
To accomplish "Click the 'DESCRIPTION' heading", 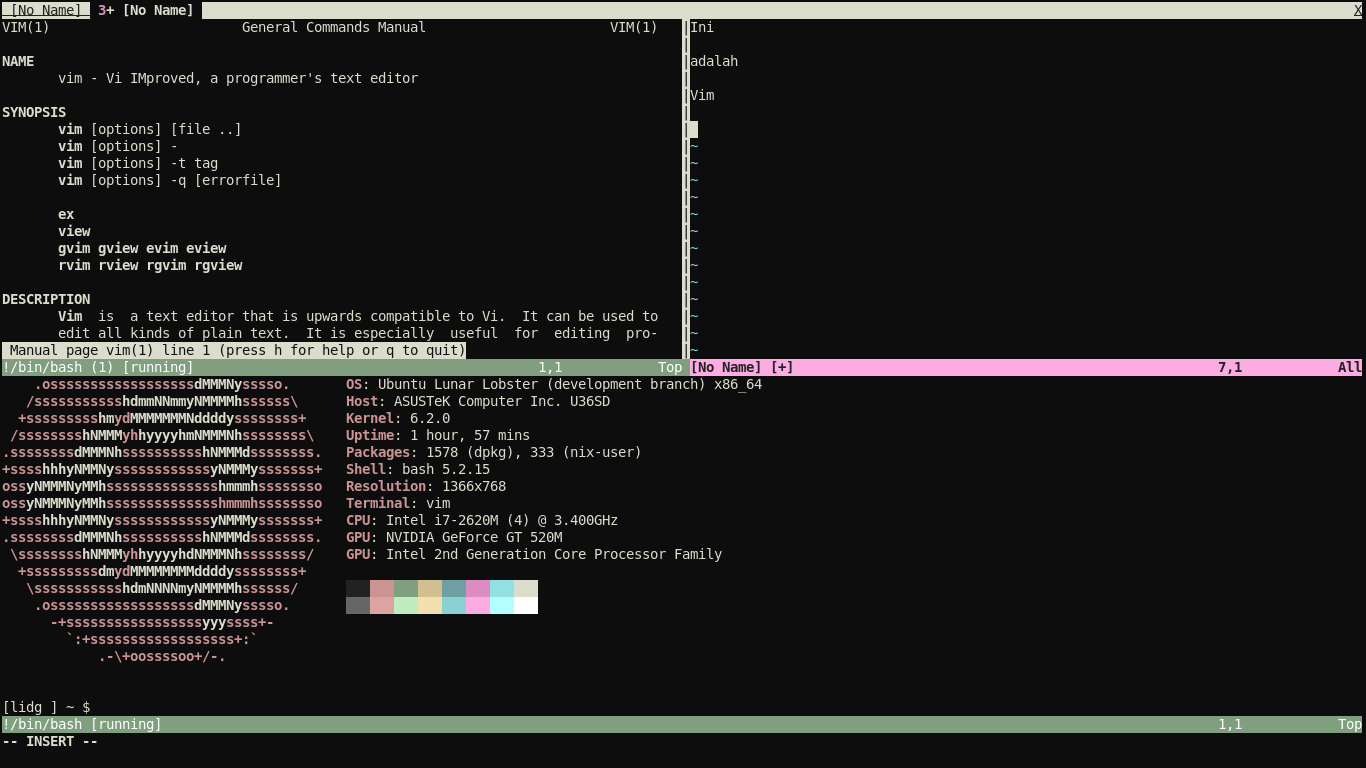I will [x=46, y=299].
